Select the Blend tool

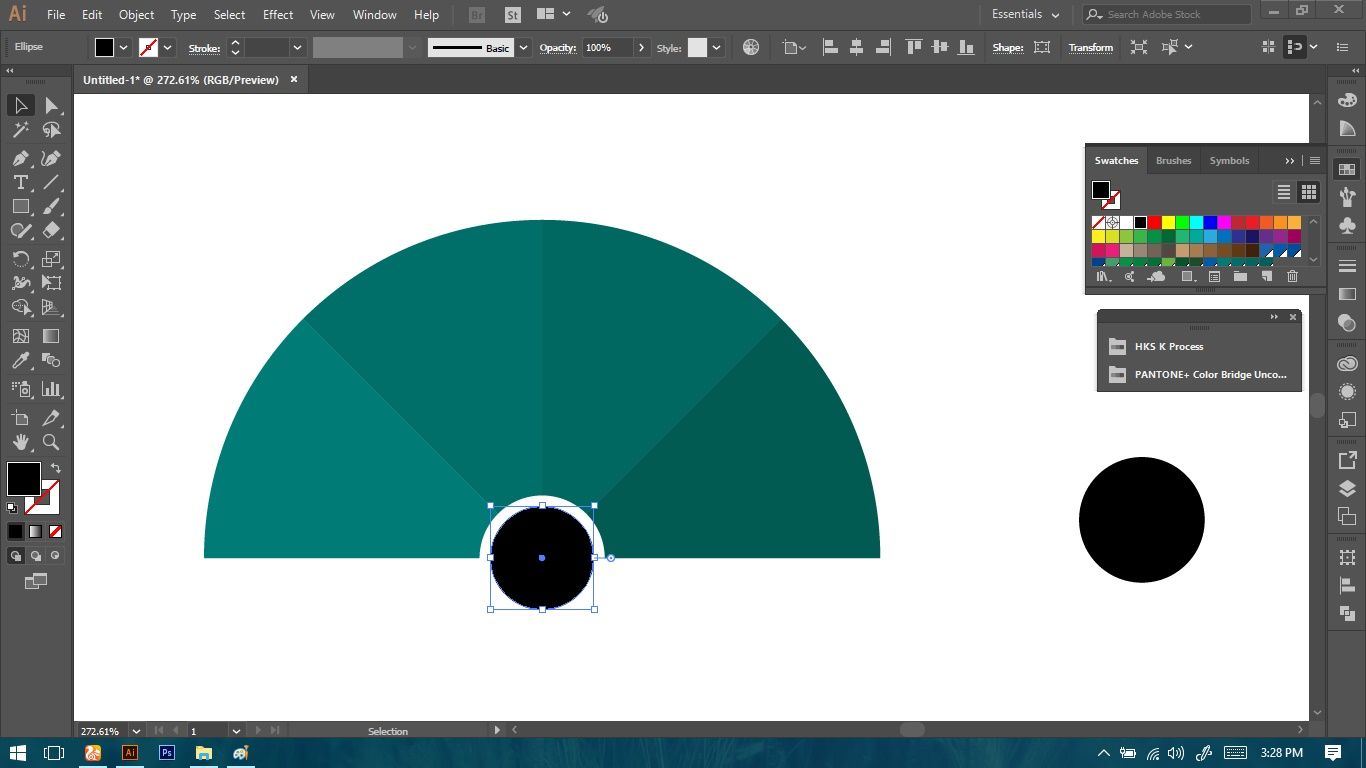(x=51, y=360)
